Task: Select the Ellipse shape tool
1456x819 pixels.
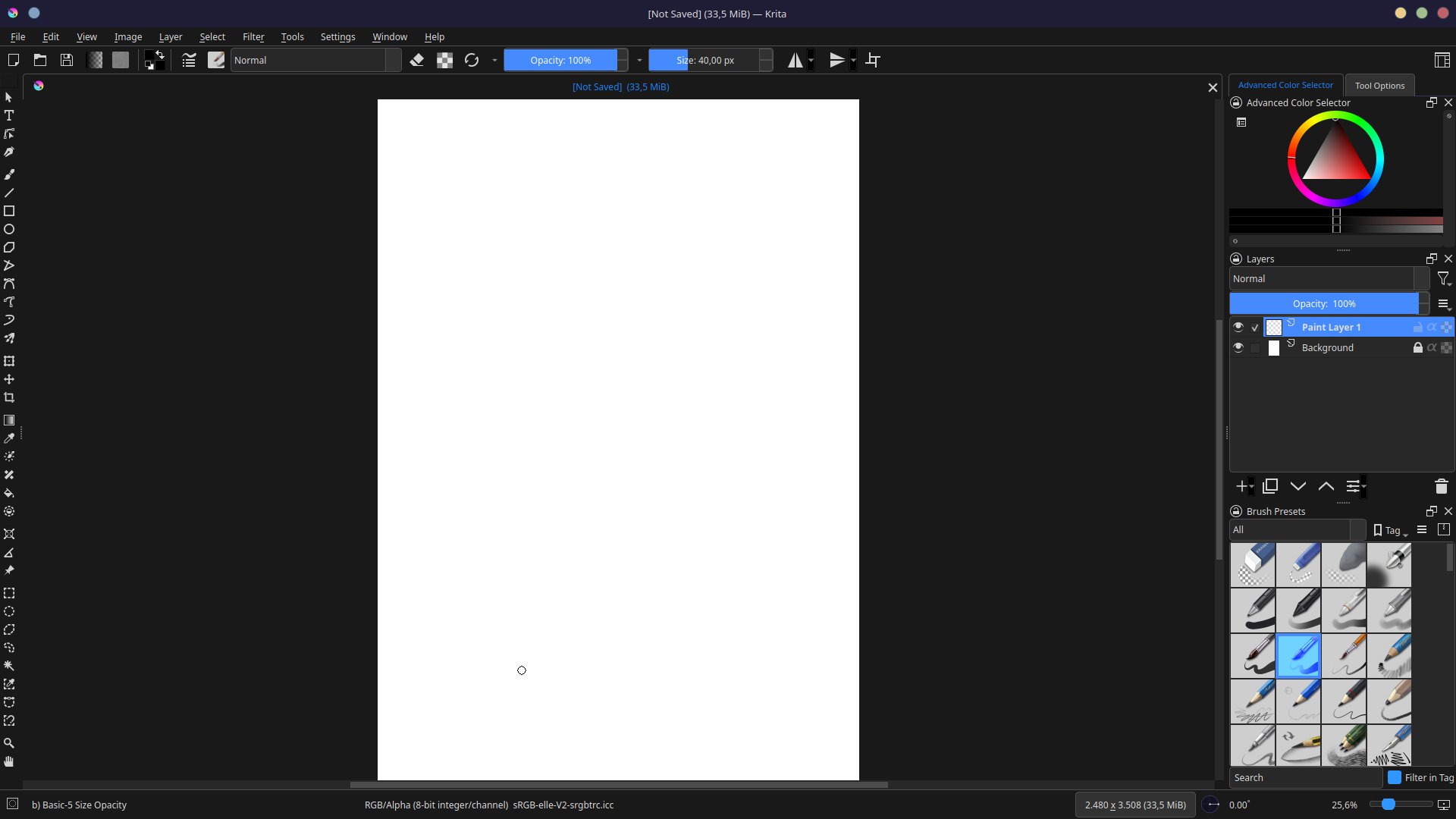Action: [x=9, y=229]
